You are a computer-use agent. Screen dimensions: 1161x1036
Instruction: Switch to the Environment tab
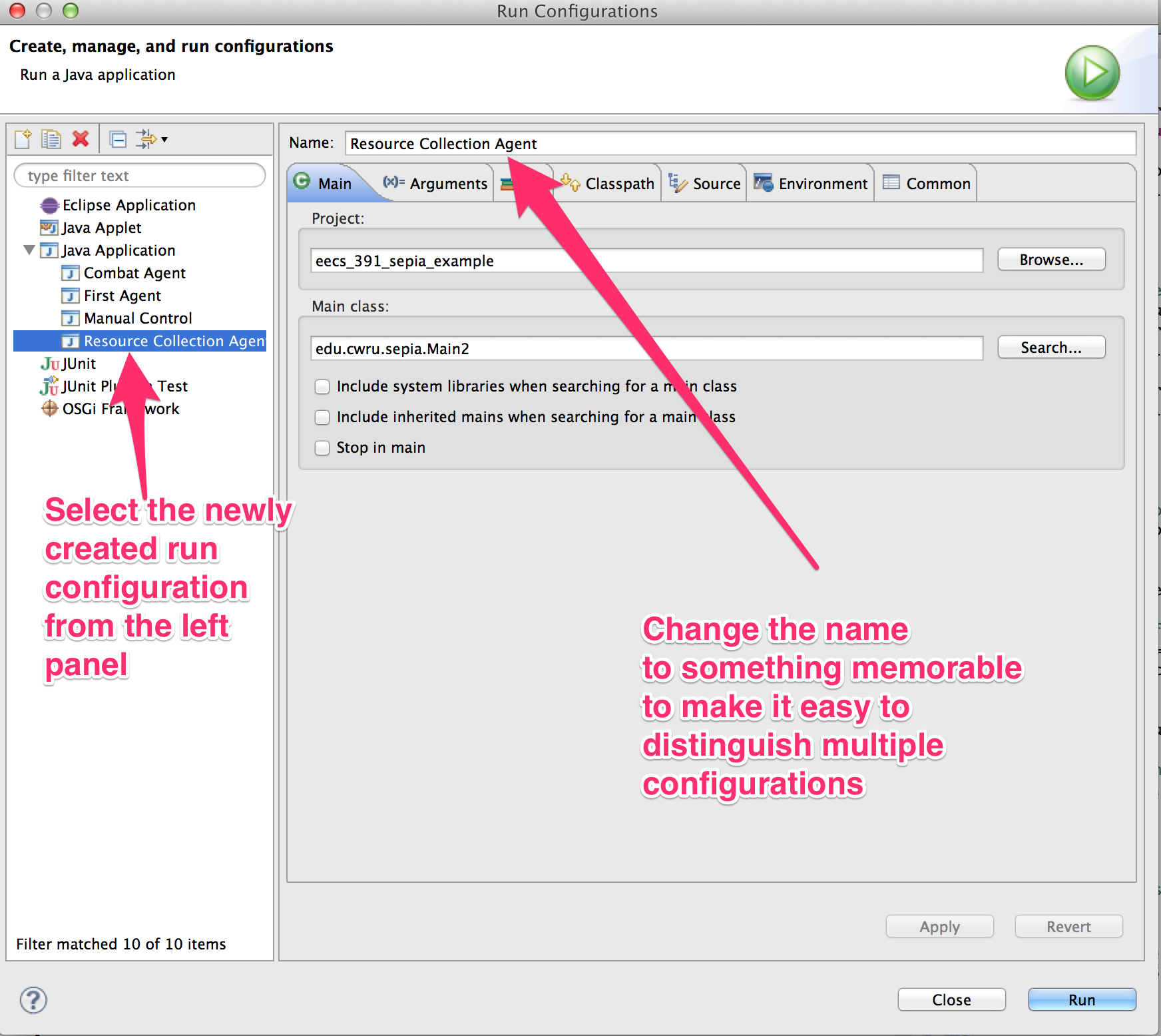click(811, 184)
